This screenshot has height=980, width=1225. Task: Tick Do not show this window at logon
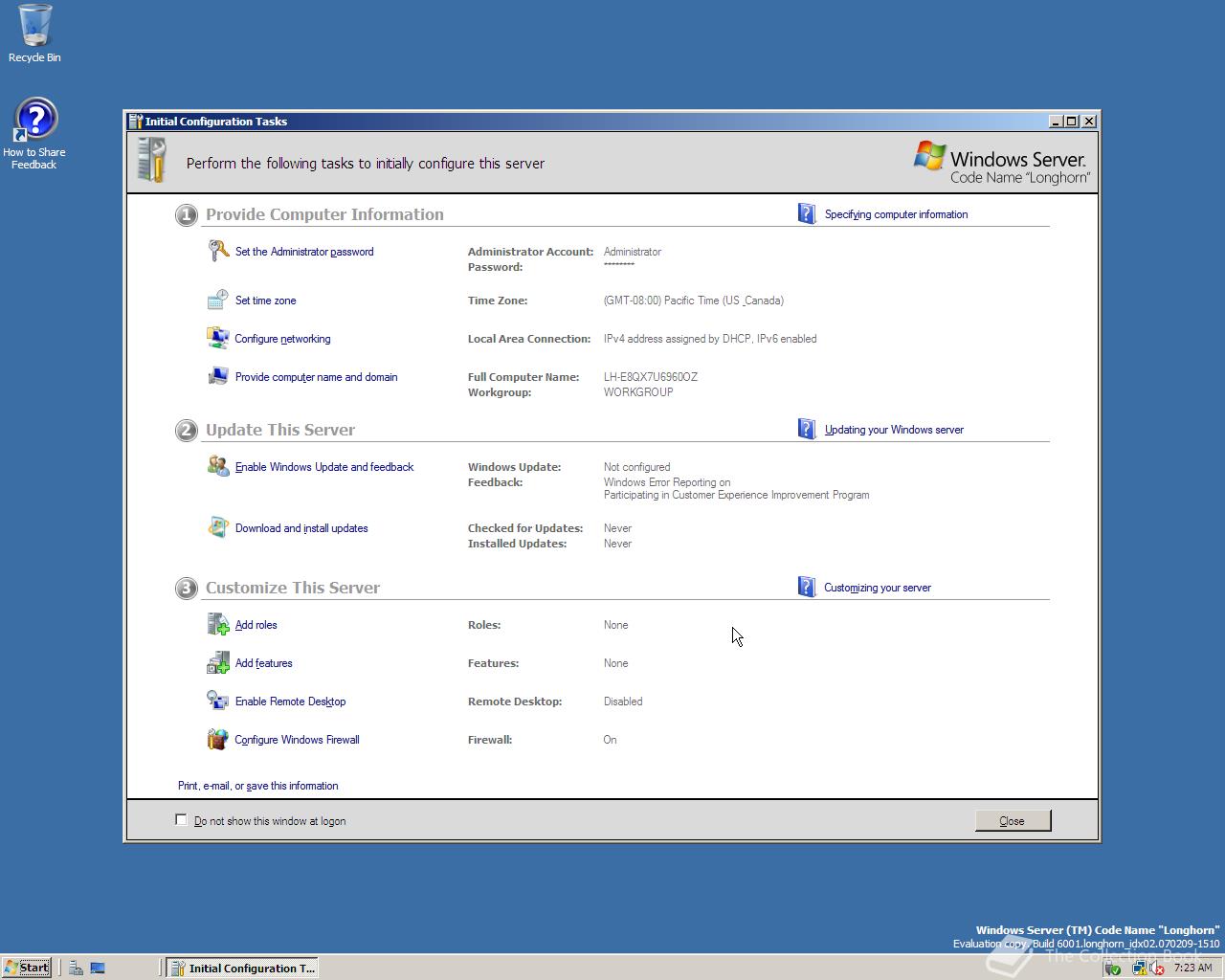[181, 819]
